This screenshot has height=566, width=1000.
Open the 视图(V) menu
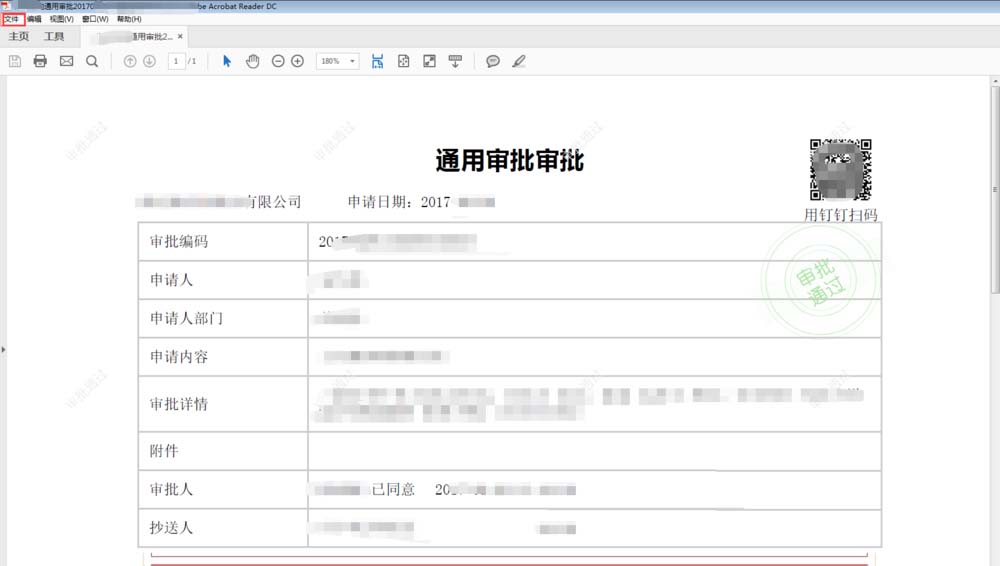coord(62,19)
